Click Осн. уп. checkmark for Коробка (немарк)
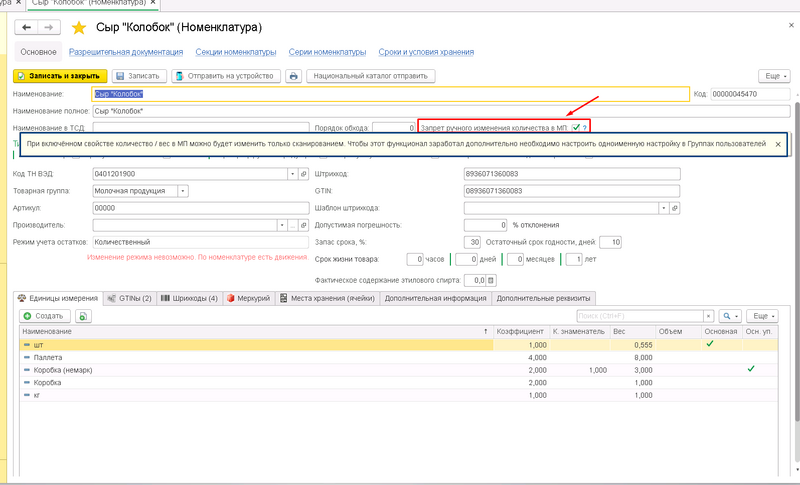This screenshot has width=800, height=485. tap(751, 369)
